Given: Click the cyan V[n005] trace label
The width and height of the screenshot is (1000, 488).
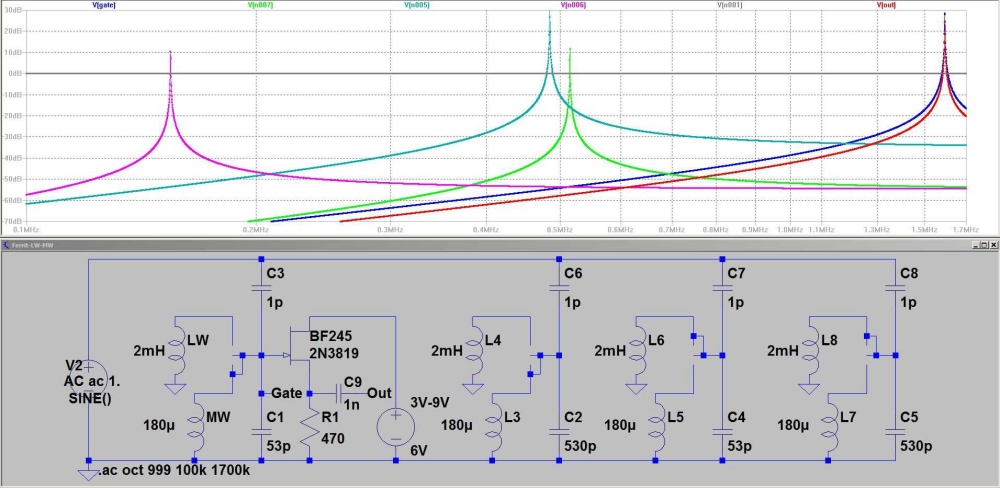Looking at the screenshot, I should (x=416, y=5).
